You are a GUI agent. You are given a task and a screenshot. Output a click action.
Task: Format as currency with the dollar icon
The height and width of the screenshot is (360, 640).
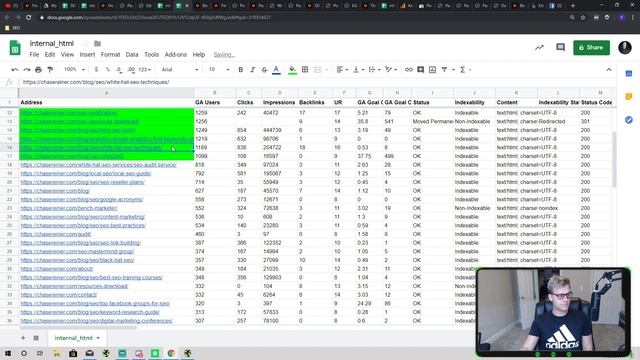pyautogui.click(x=96, y=70)
